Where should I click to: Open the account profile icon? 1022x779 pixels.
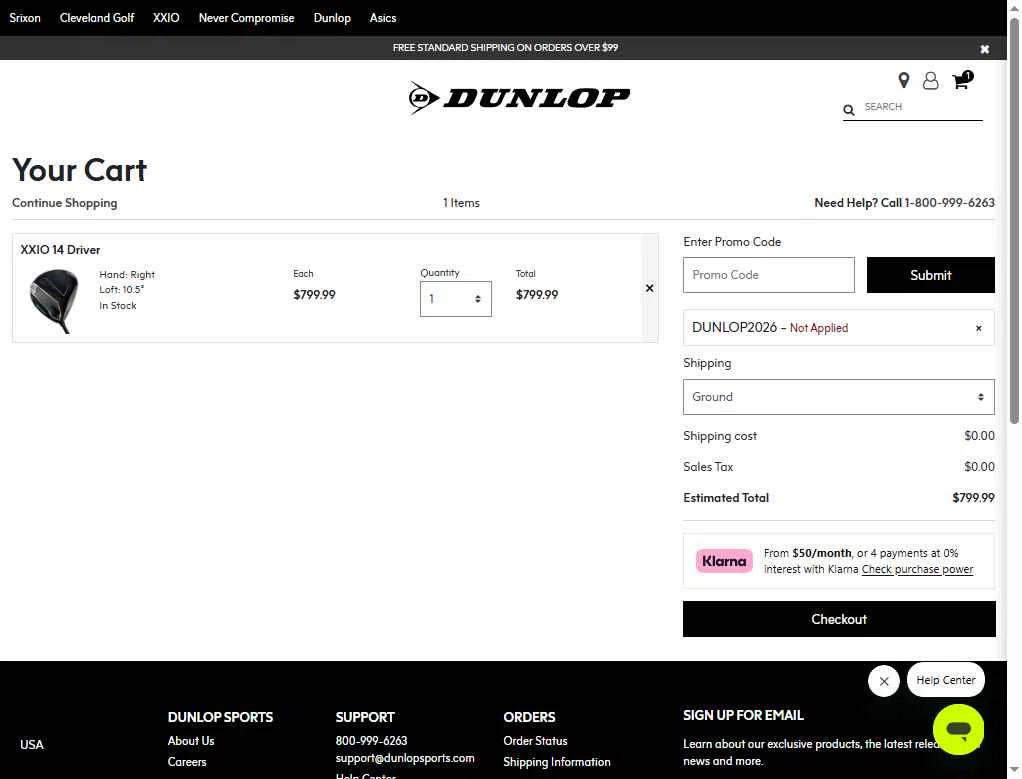point(931,80)
